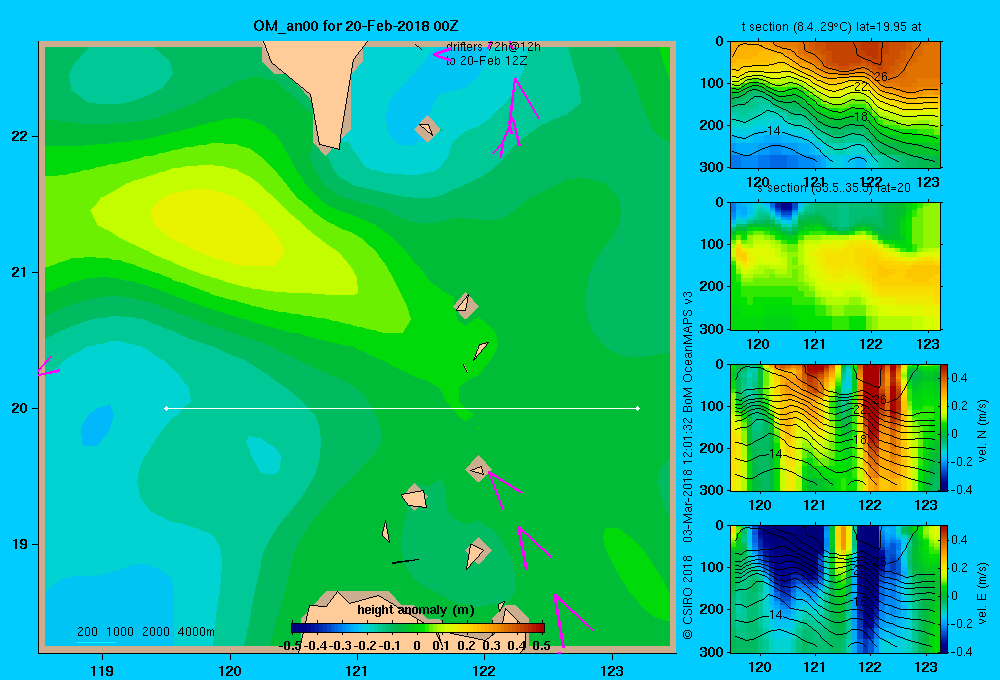
Task: Click longitude label 123 under main map
Action: click(x=612, y=670)
